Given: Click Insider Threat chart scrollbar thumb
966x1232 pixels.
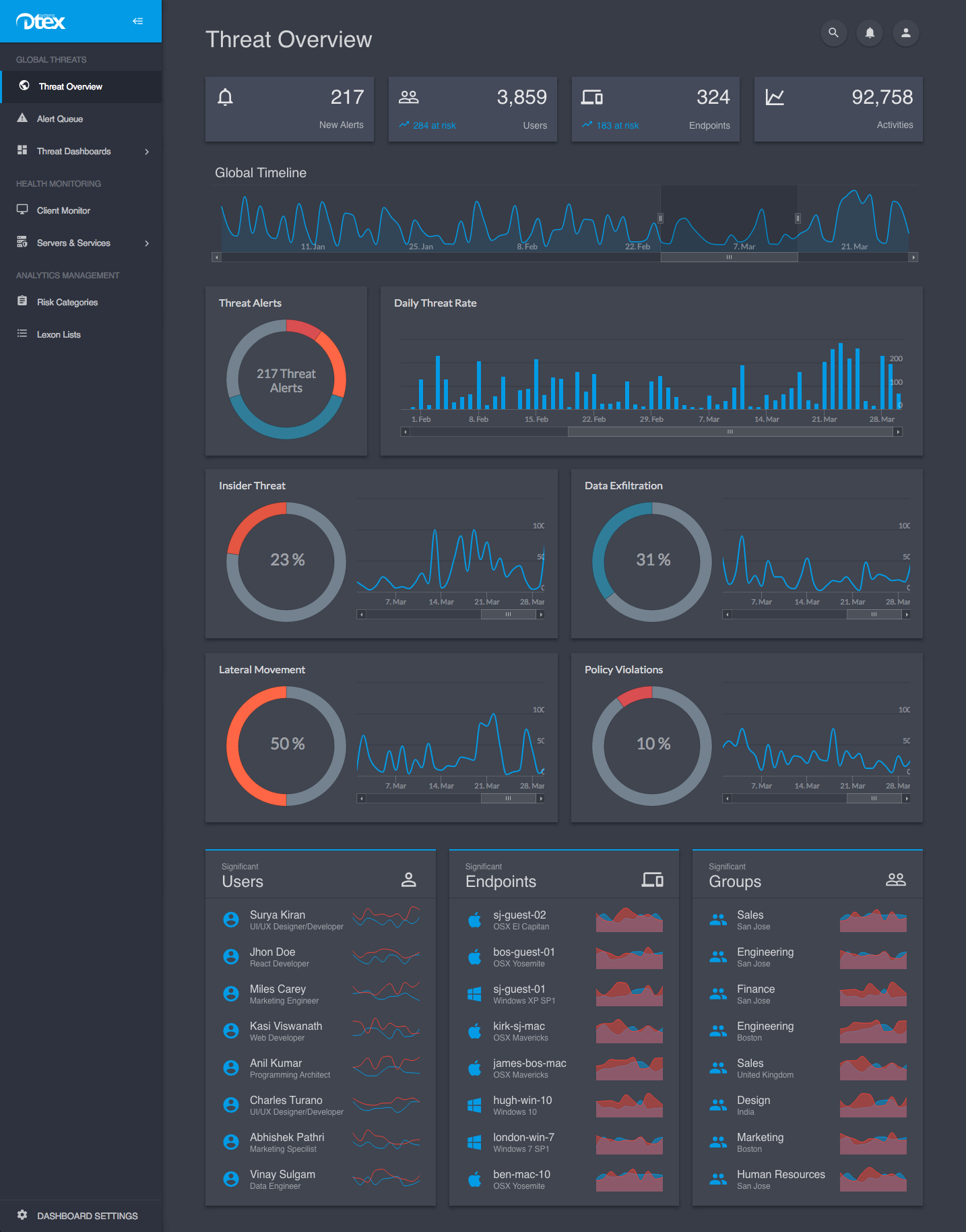Looking at the screenshot, I should click(x=508, y=615).
